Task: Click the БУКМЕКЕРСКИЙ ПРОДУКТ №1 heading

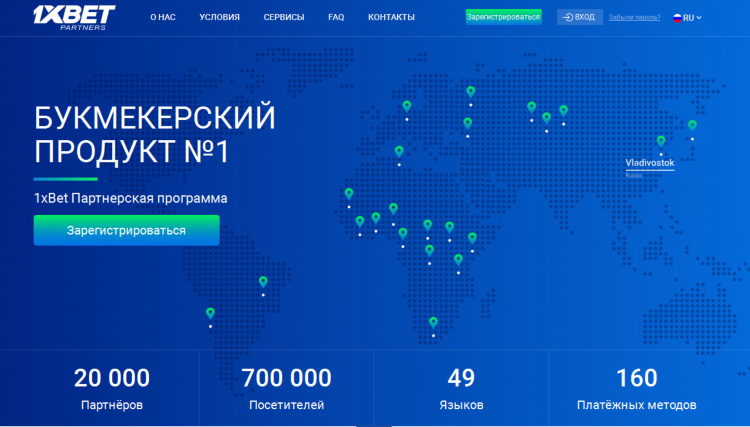Action: pyautogui.click(x=154, y=134)
